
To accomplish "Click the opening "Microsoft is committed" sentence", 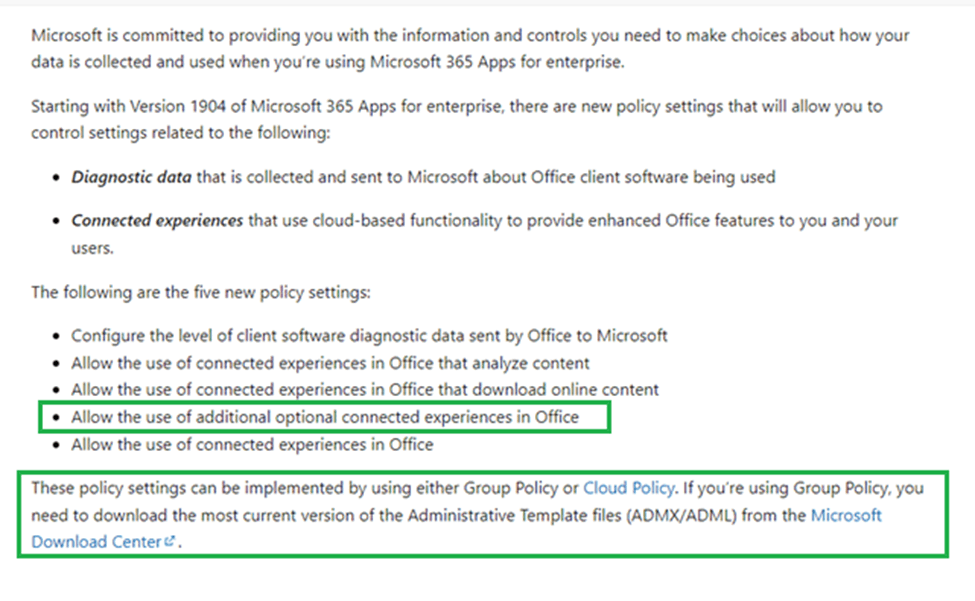I will [x=470, y=48].
